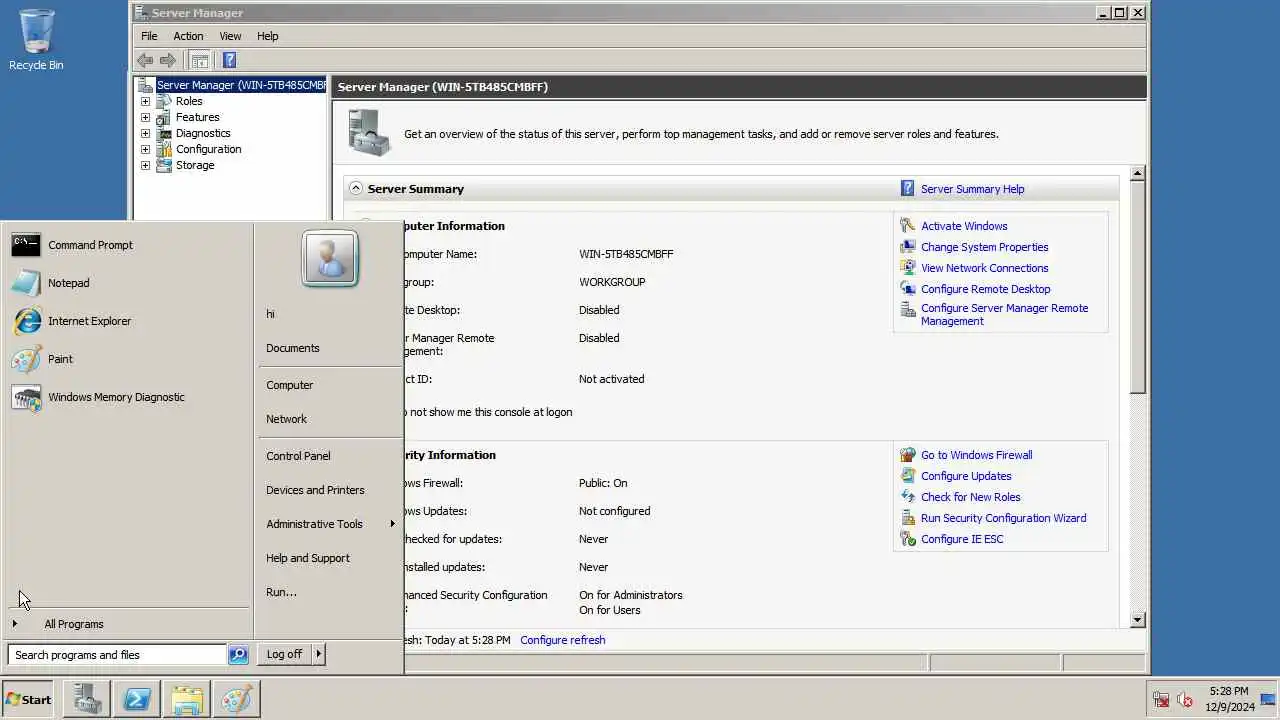Click the Configure refresh link
This screenshot has width=1280, height=720.
click(x=562, y=640)
